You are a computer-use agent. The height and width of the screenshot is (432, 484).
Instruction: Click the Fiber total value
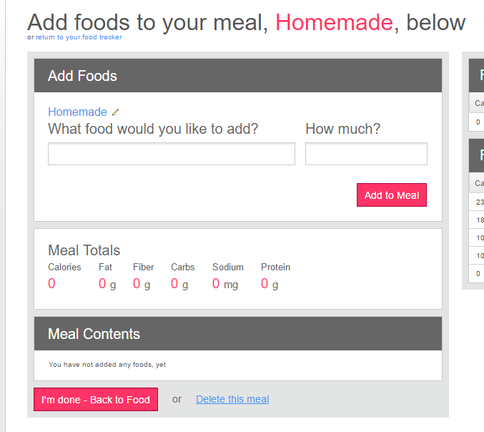click(x=141, y=284)
